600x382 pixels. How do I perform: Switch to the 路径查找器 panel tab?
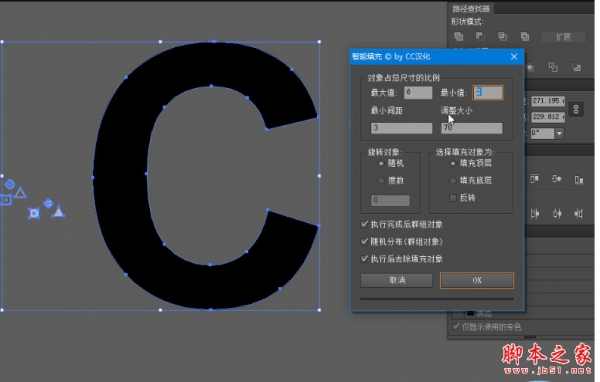(471, 8)
